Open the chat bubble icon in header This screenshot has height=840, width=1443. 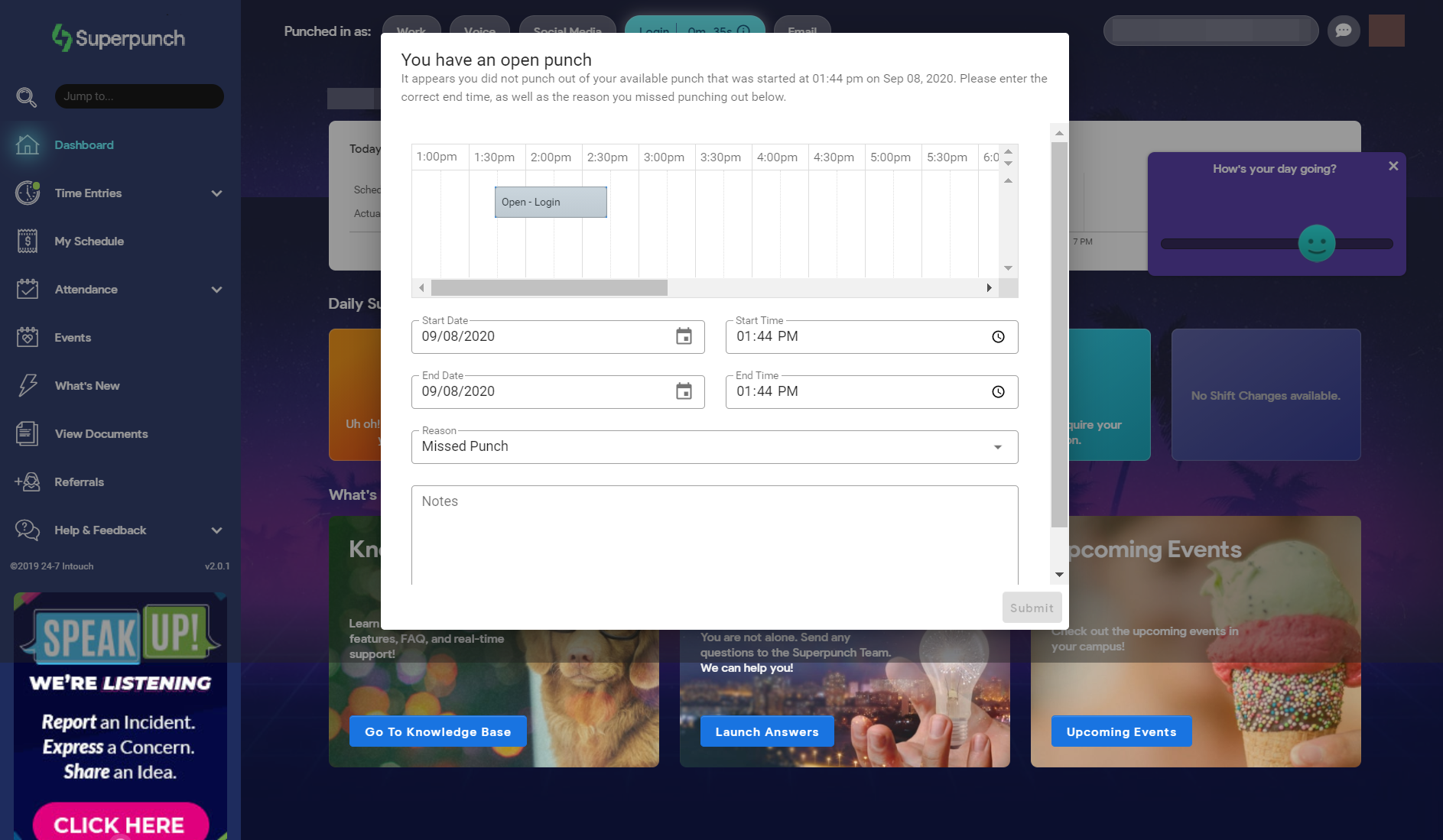pyautogui.click(x=1343, y=31)
